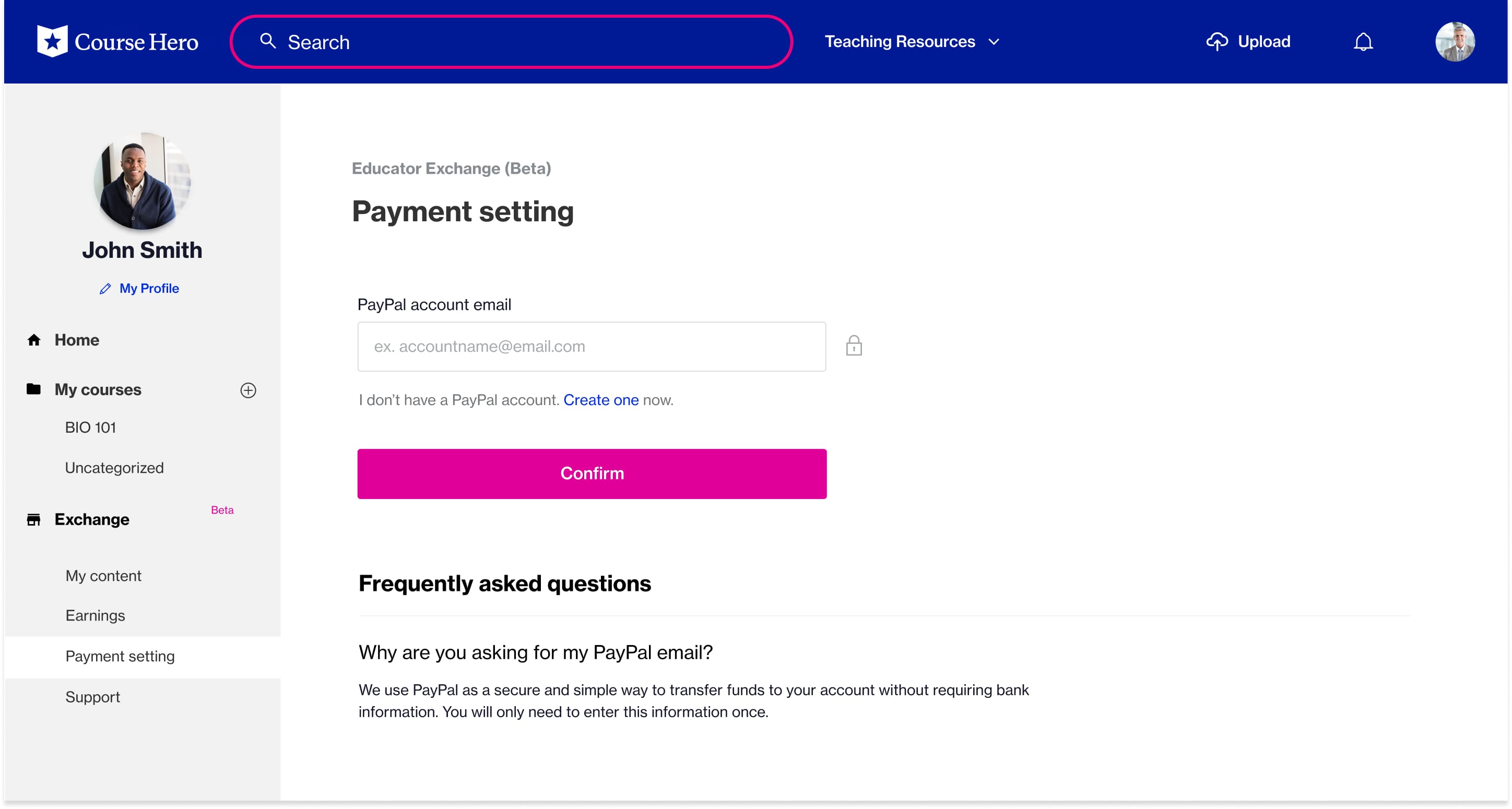Click the Home house icon
This screenshot has width=1512, height=809.
[34, 340]
